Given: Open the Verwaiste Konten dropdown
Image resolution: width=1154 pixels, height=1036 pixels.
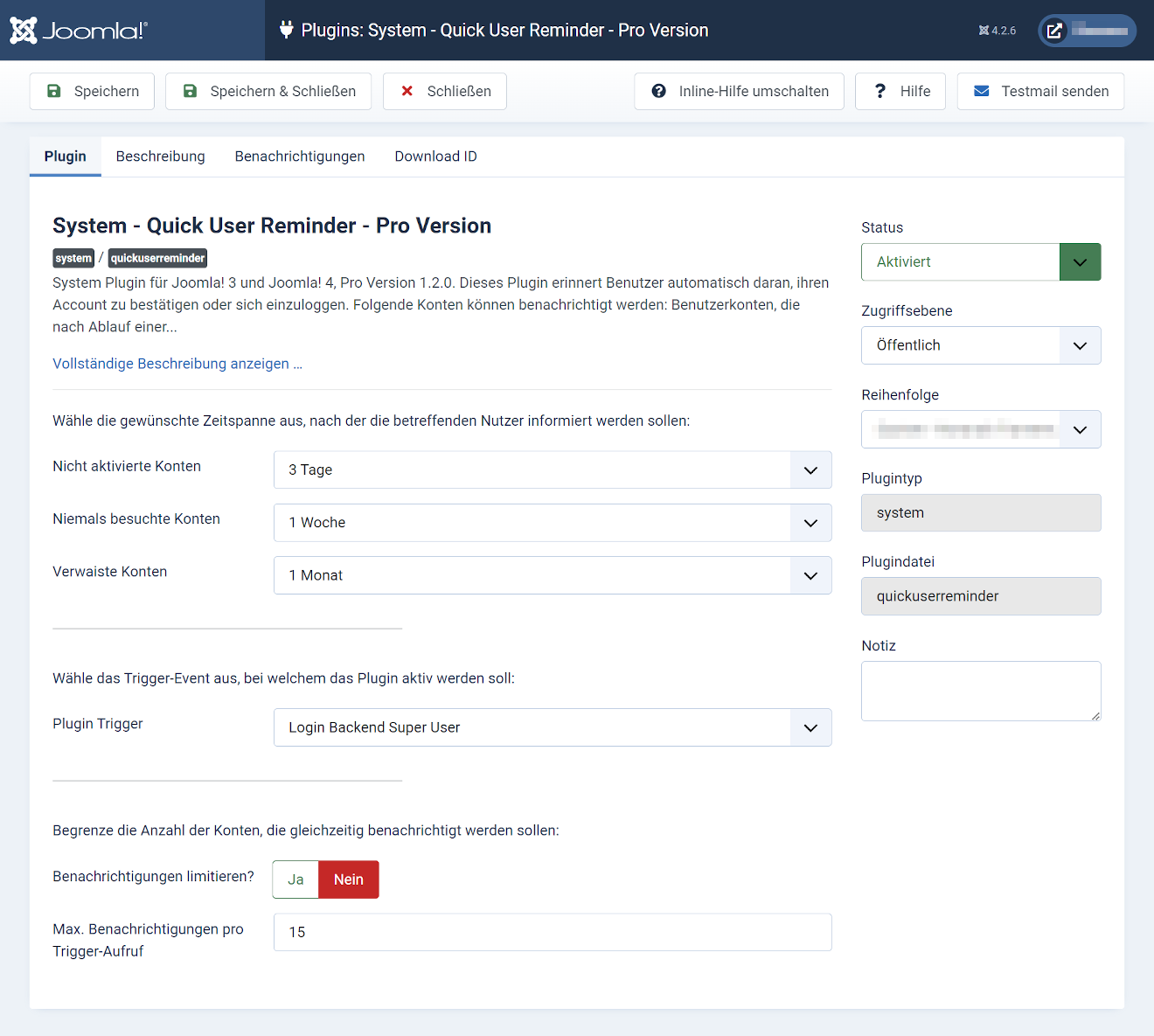Looking at the screenshot, I should (x=553, y=575).
